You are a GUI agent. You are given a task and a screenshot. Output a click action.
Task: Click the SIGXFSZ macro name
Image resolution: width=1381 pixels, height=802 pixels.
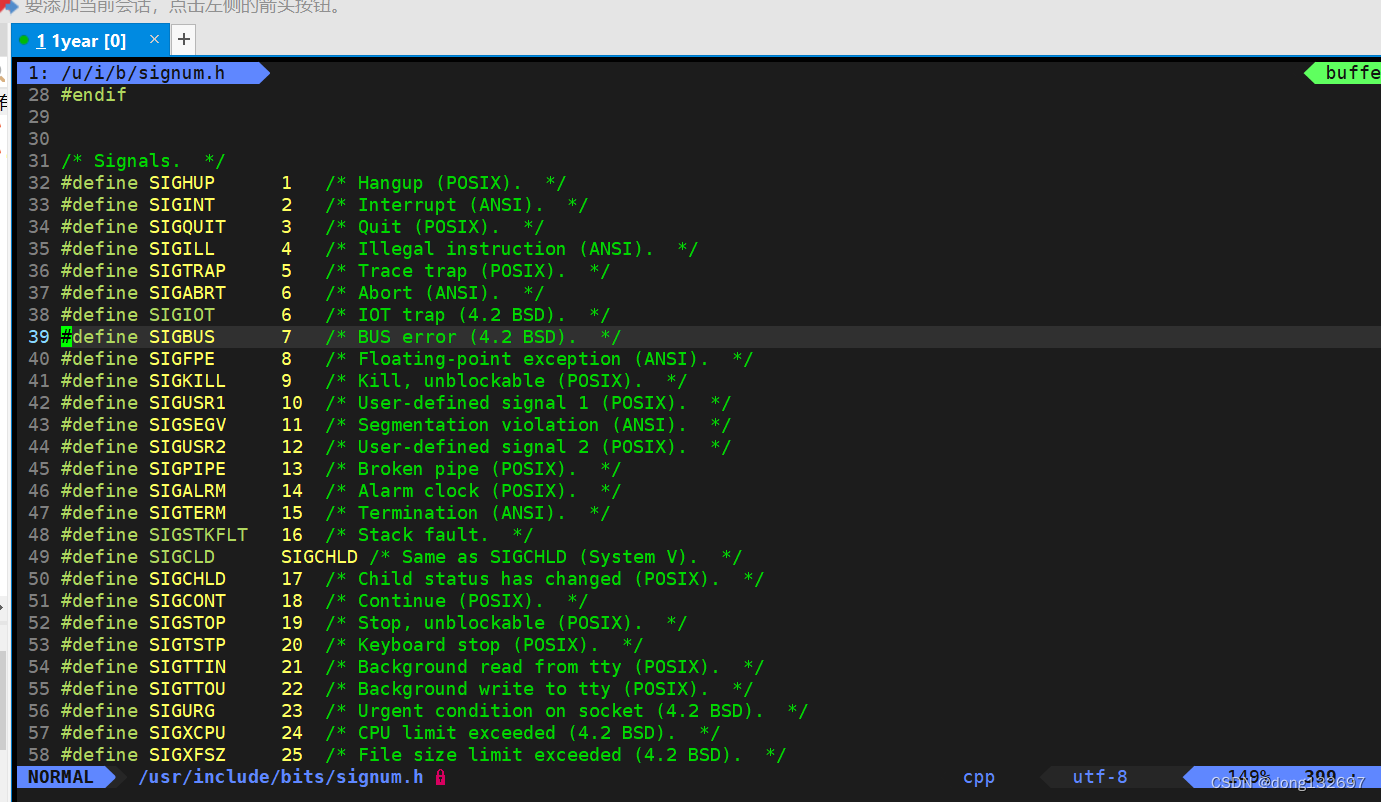pos(188,755)
